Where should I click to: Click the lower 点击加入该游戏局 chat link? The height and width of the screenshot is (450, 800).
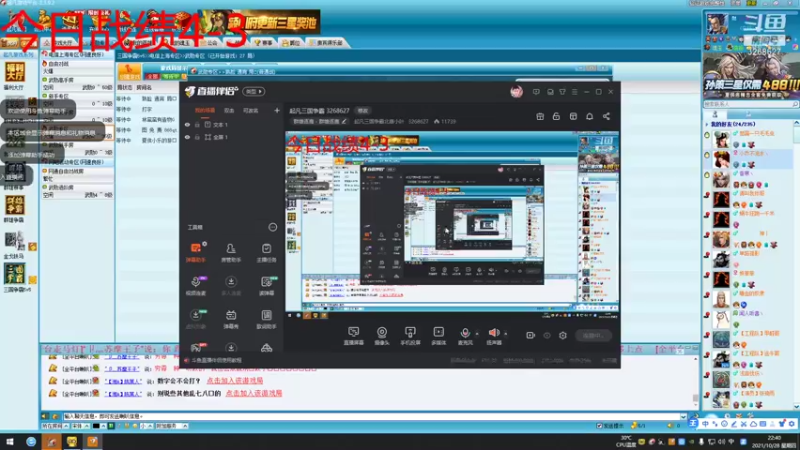point(254,393)
